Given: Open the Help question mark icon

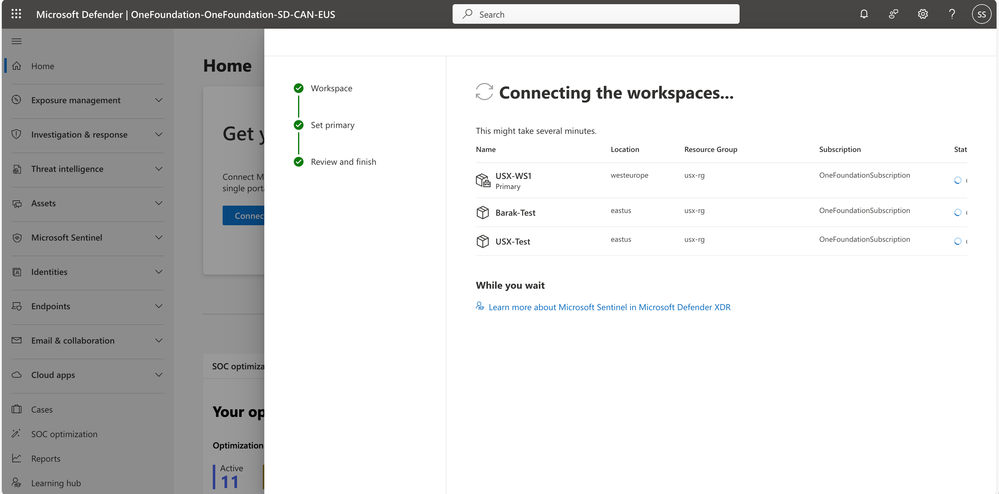Looking at the screenshot, I should [x=952, y=14].
